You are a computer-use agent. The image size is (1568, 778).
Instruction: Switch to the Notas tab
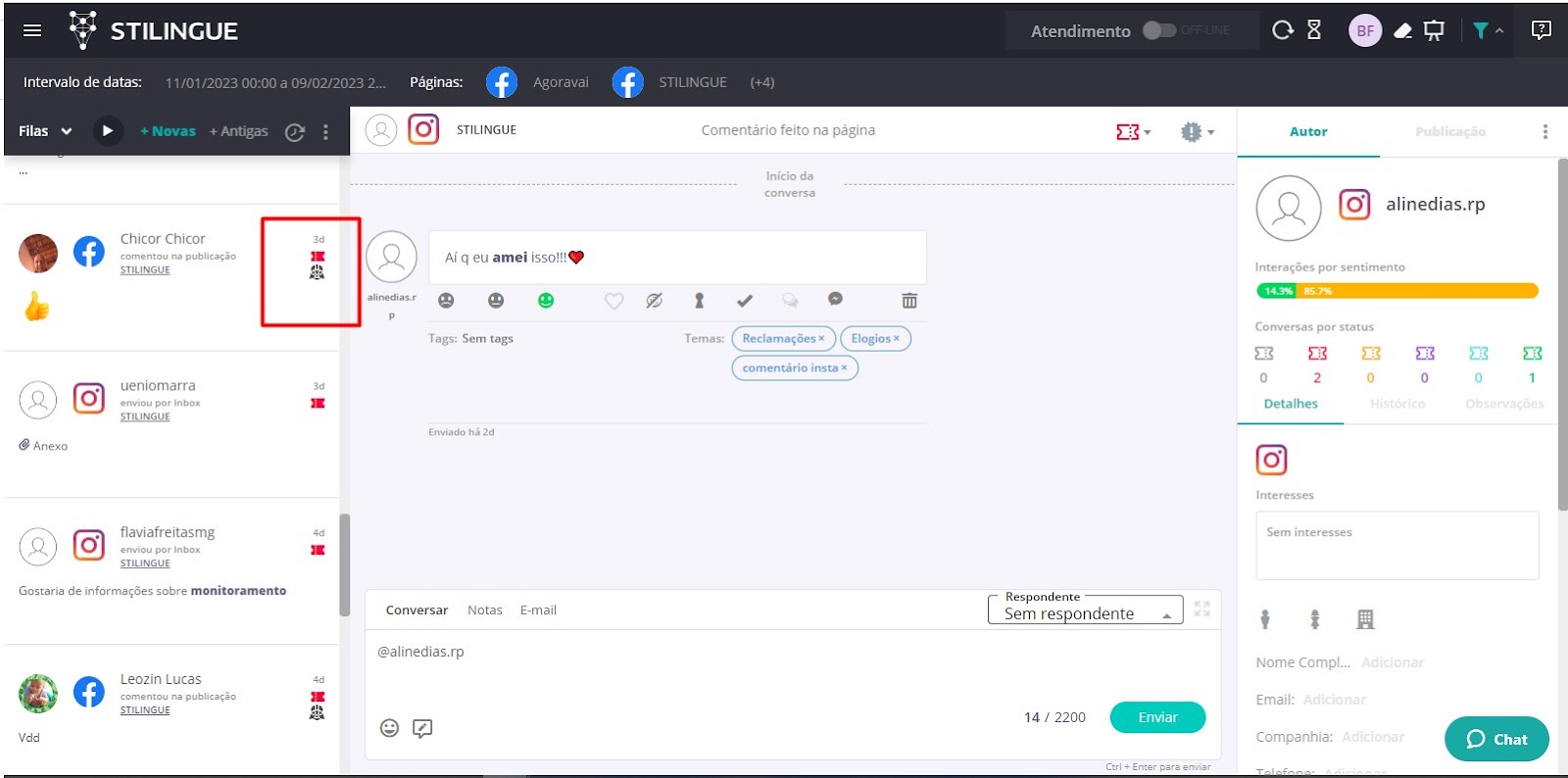[x=485, y=610]
